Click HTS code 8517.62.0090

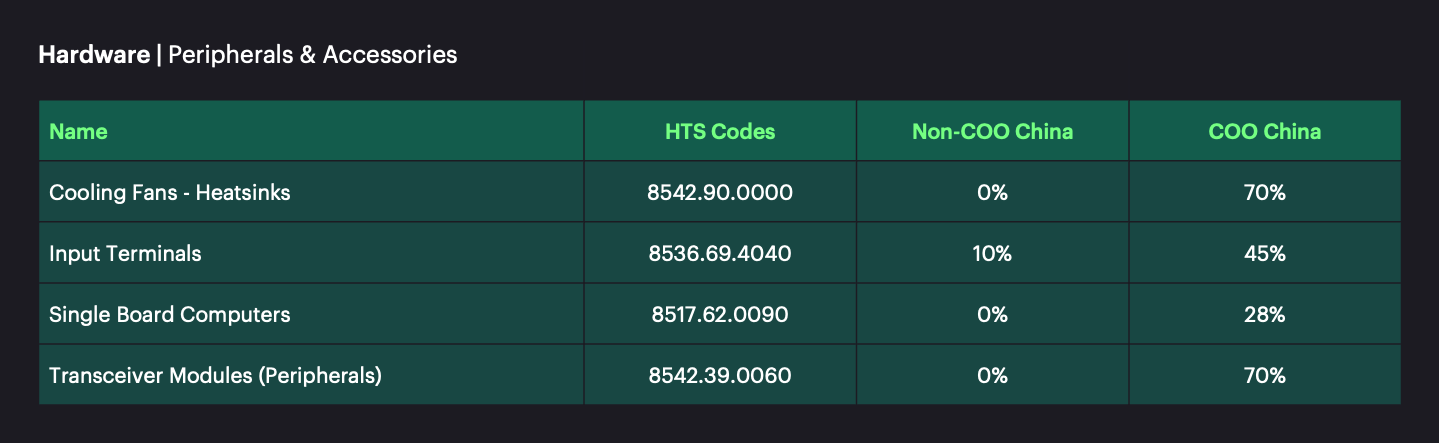pyautogui.click(x=720, y=314)
